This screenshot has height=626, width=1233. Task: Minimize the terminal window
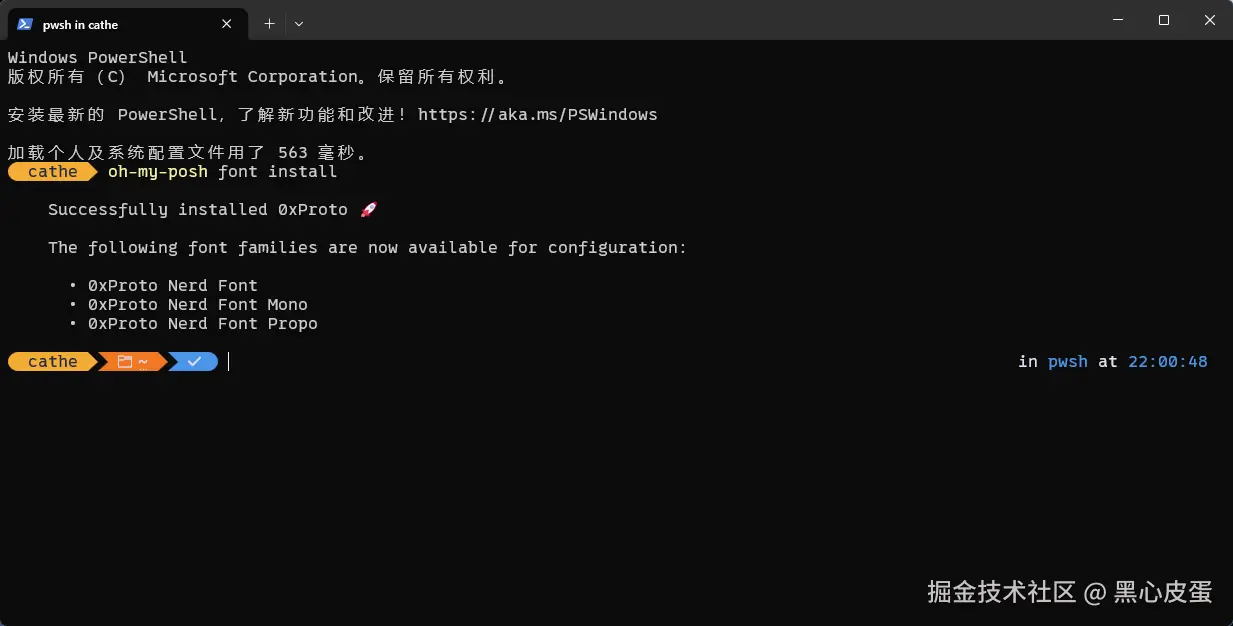click(x=1117, y=20)
